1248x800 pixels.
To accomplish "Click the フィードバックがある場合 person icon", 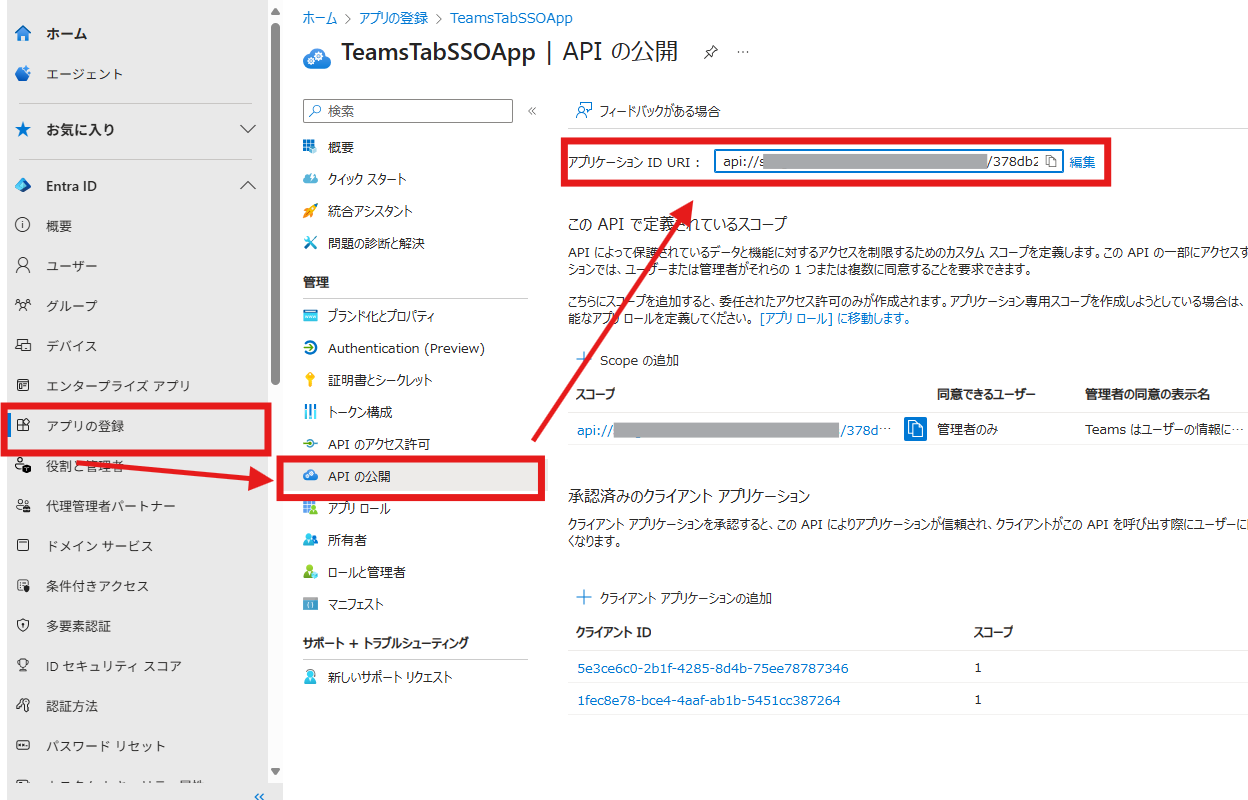I will pyautogui.click(x=584, y=110).
